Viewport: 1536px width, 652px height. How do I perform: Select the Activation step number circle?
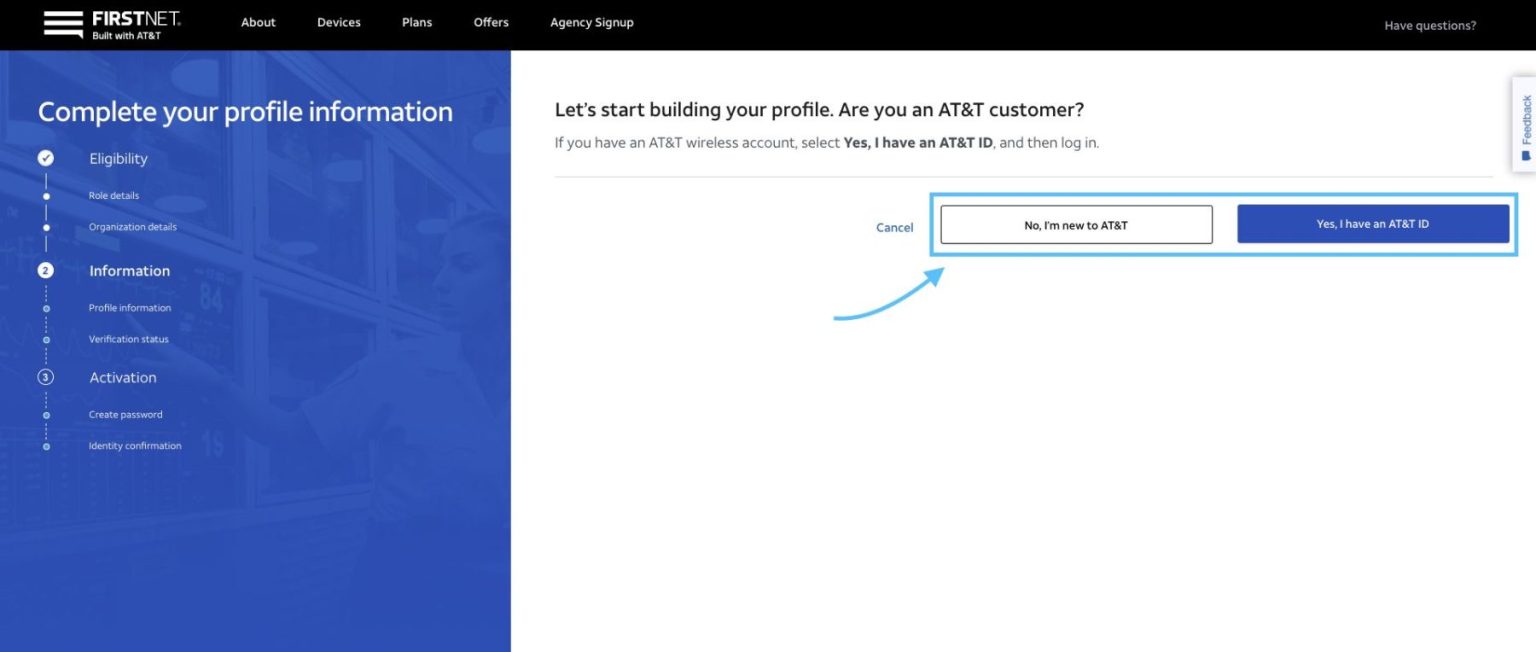tap(46, 377)
